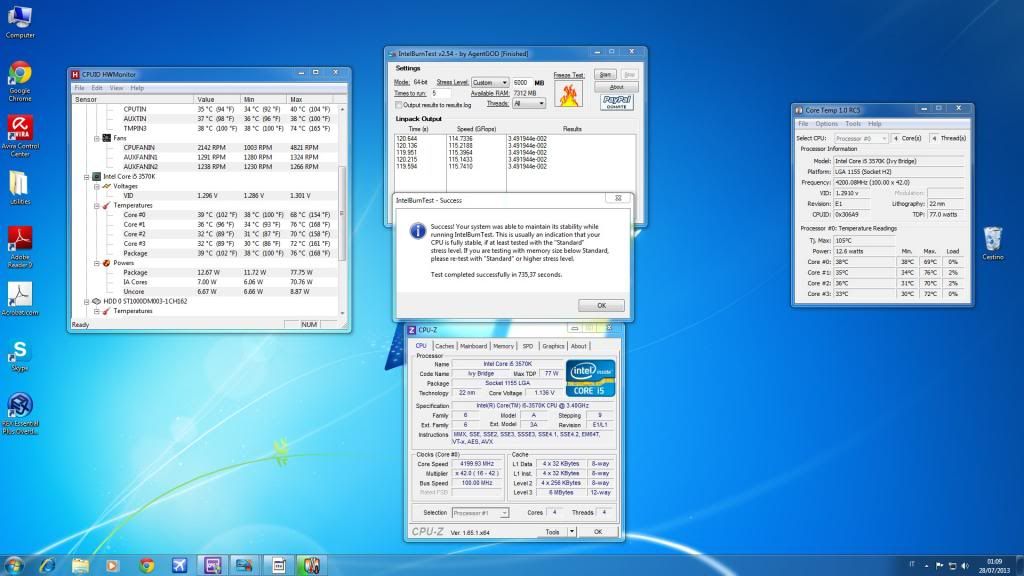The width and height of the screenshot is (1024, 576).
Task: Switch to the Mainboard tab in CPU-Z
Action: point(473,346)
